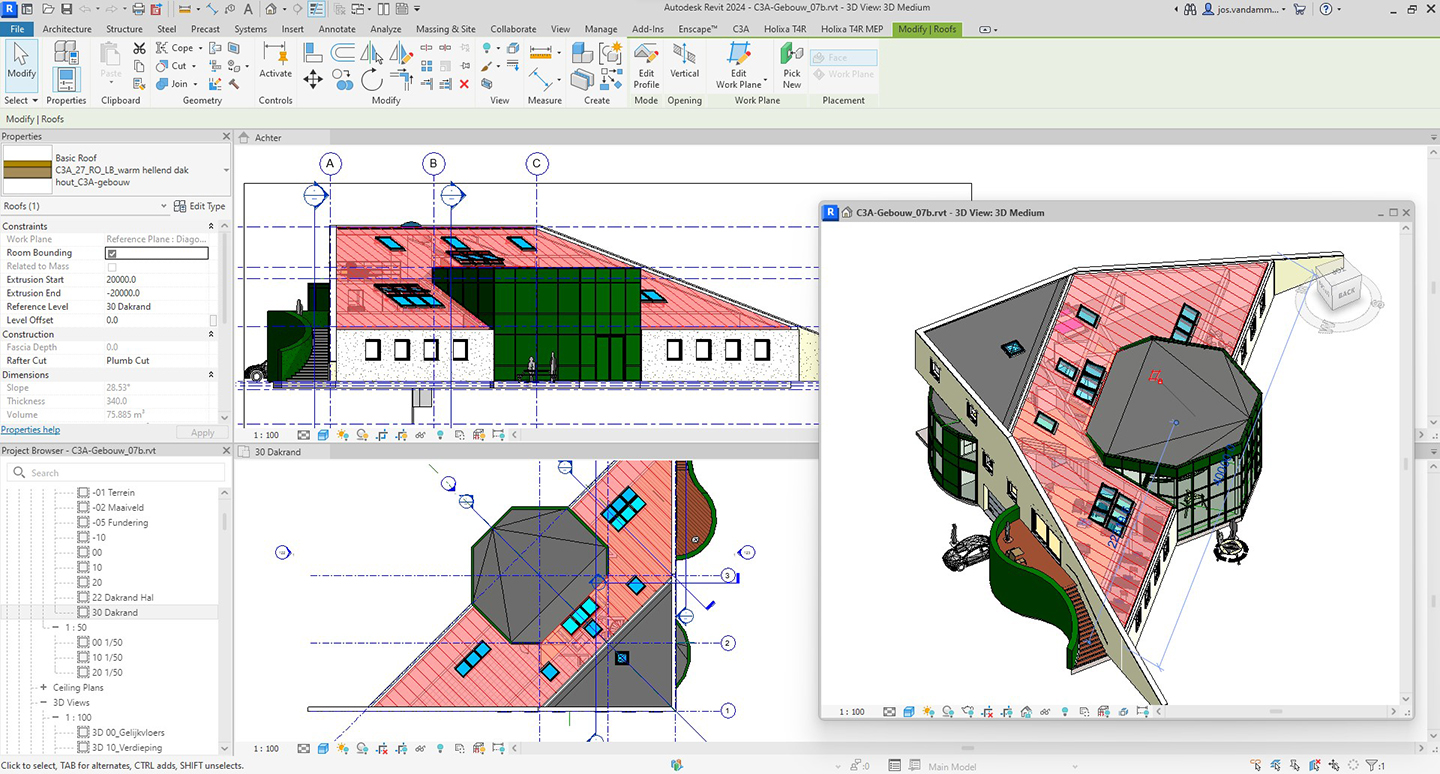
Task: Open the File menu tab
Action: point(17,29)
